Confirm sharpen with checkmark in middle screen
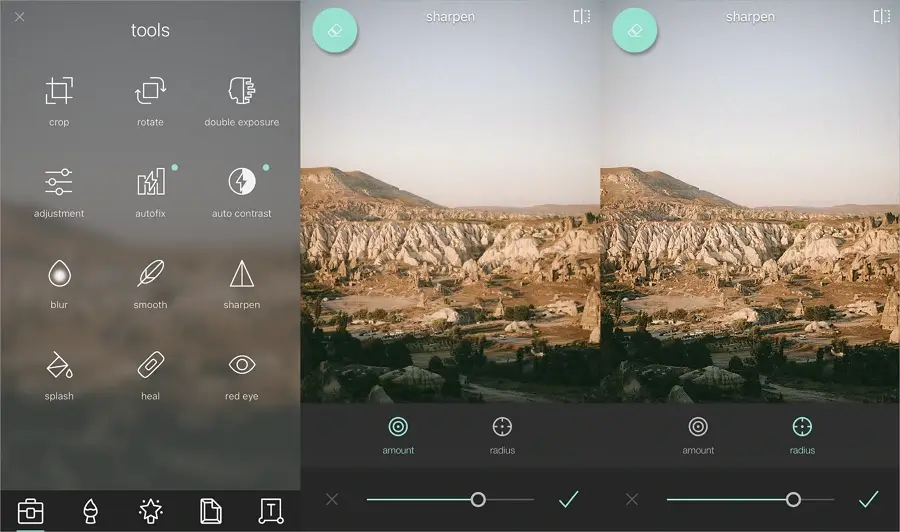This screenshot has height=532, width=900. point(568,499)
